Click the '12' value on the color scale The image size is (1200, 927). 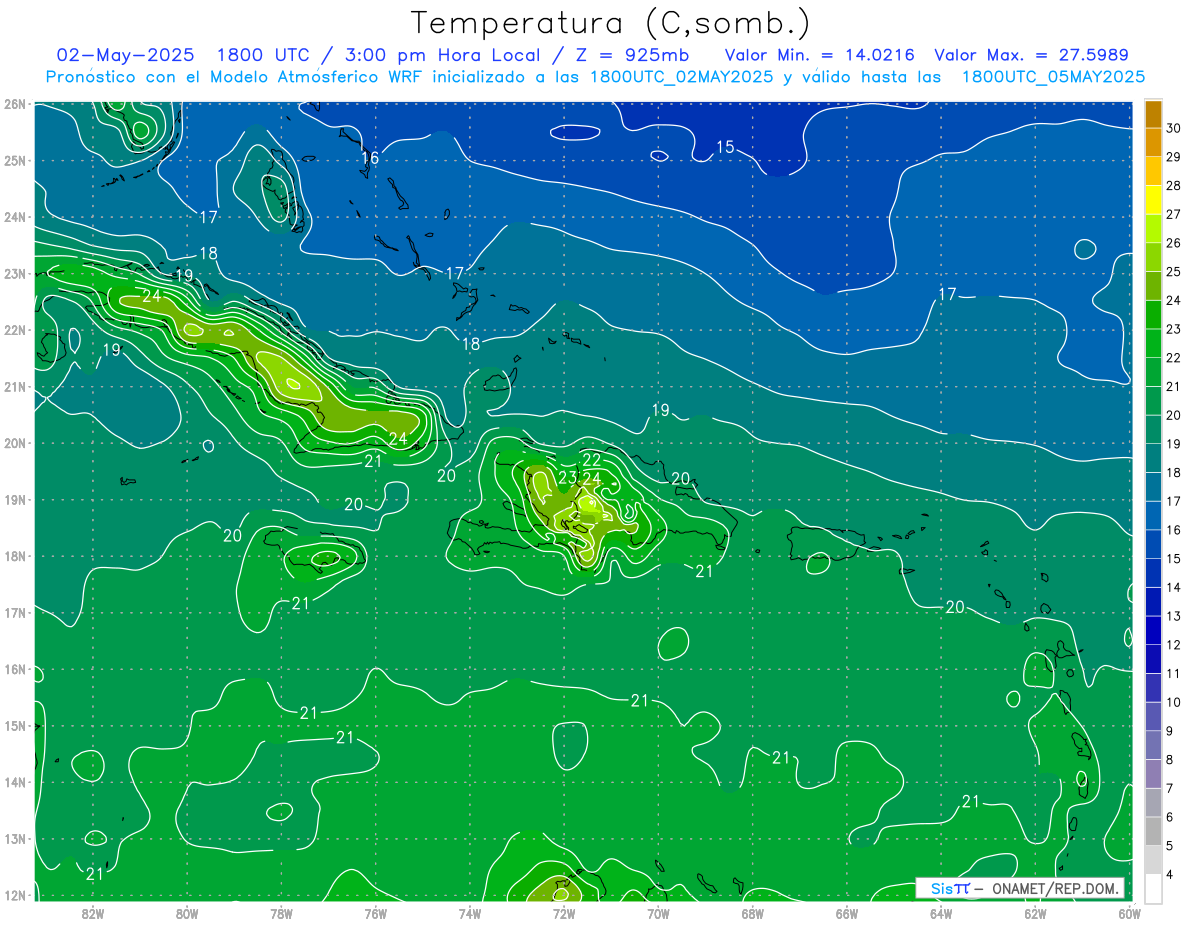[x=1174, y=644]
